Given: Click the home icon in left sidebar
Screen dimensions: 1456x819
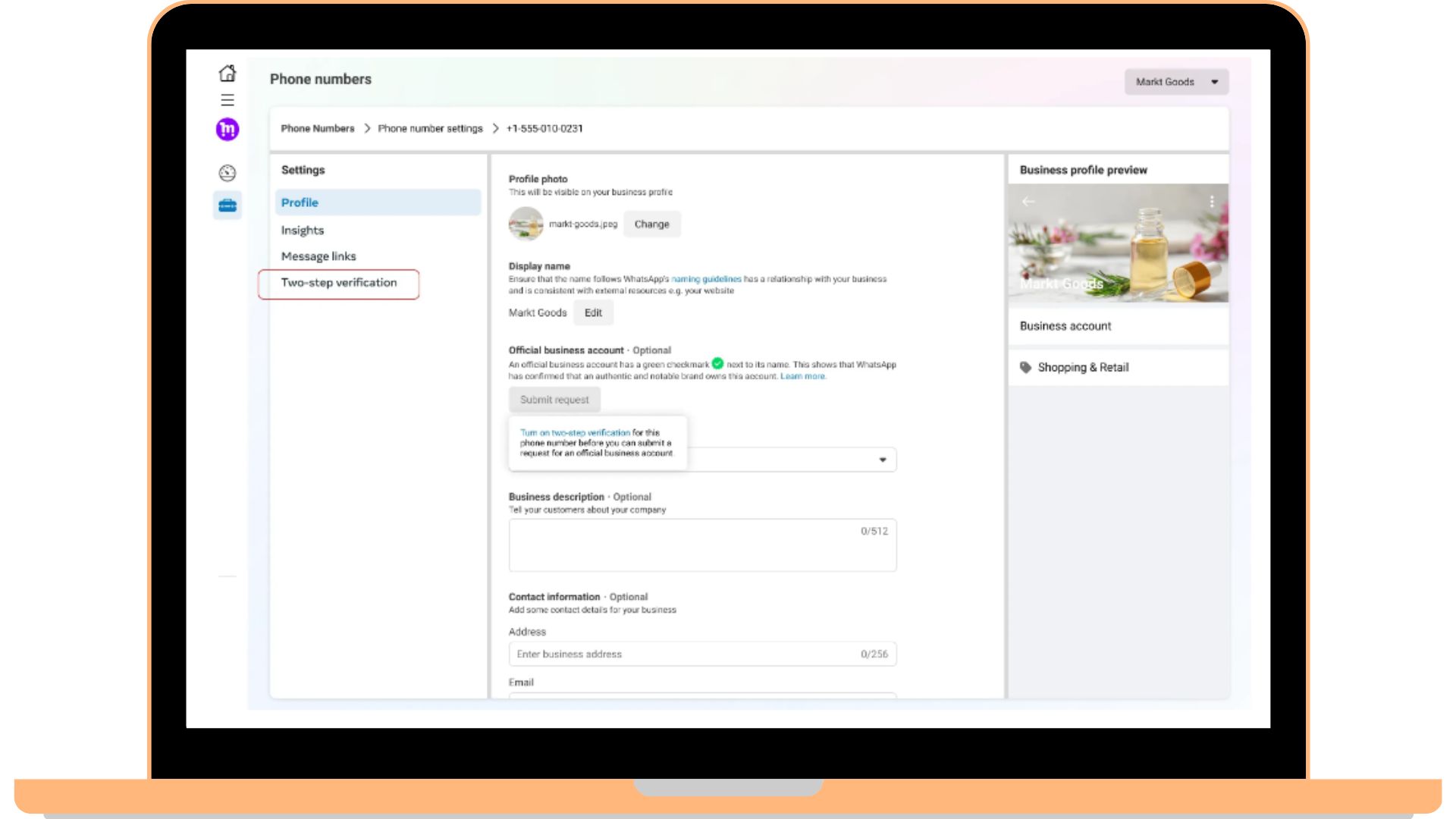Looking at the screenshot, I should [x=227, y=73].
